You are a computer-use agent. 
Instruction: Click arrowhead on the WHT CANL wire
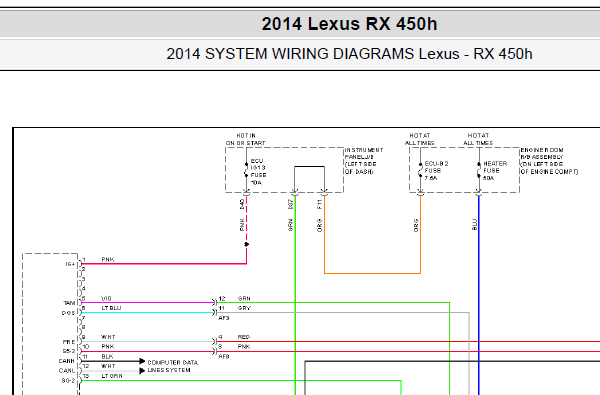pos(142,371)
